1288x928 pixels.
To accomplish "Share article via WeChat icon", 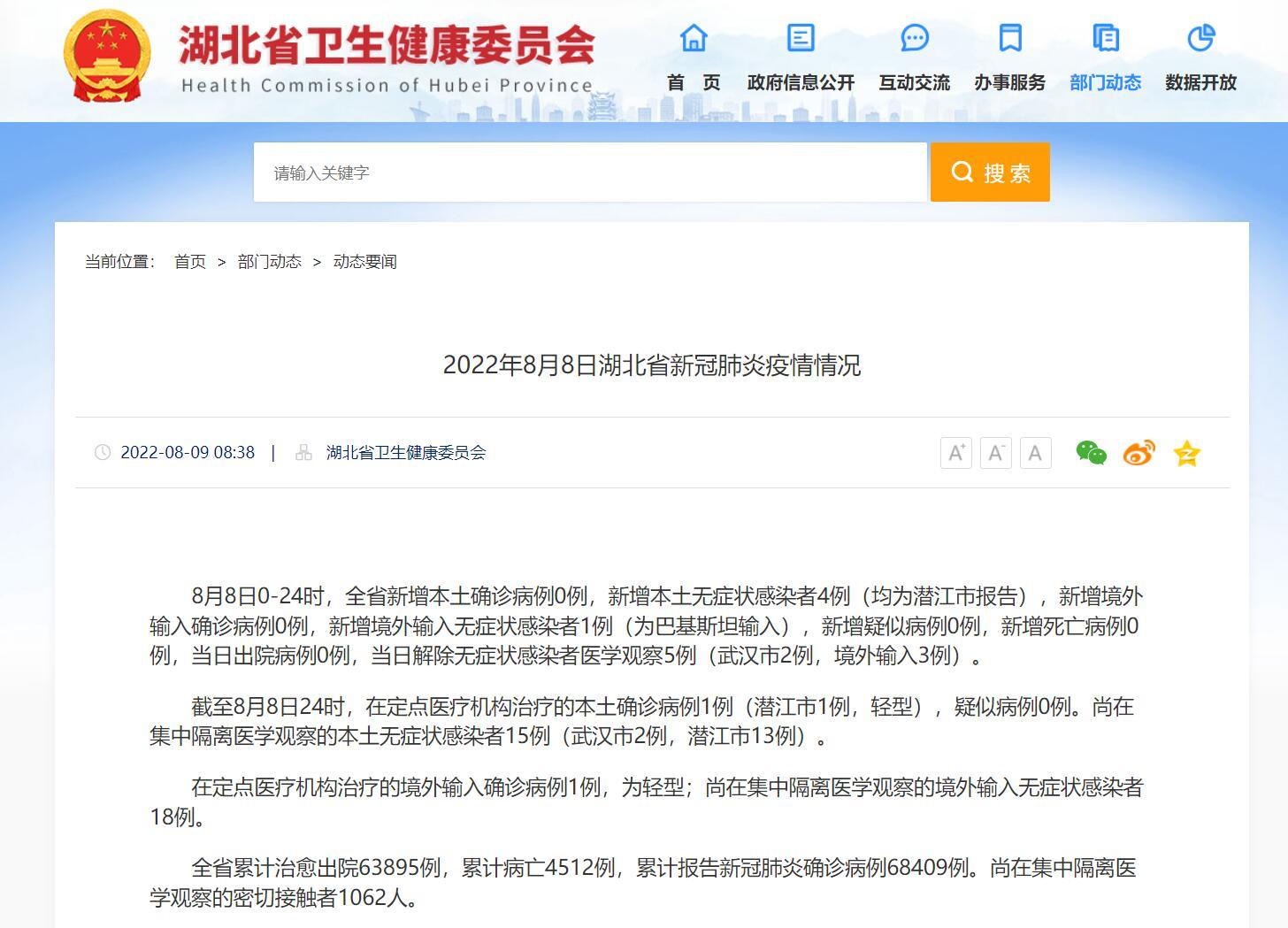I will 1091,453.
